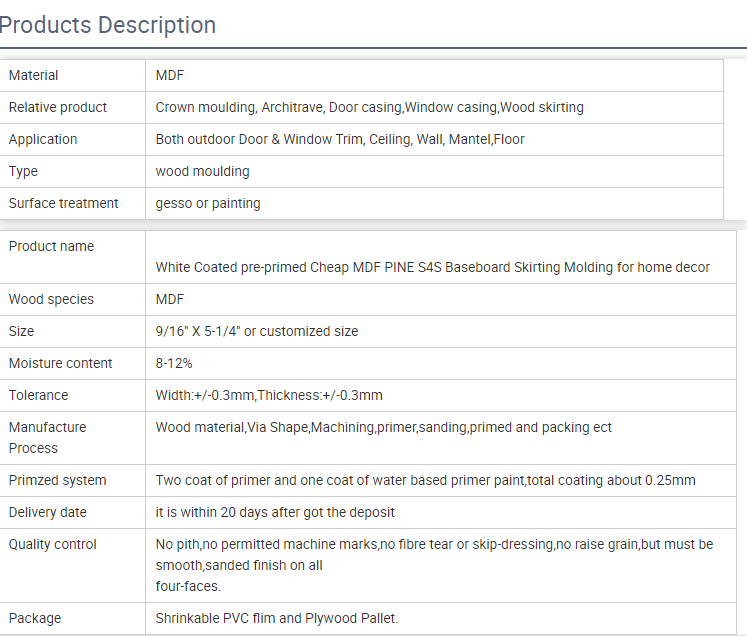The height and width of the screenshot is (636, 747).
Task: Click the Wood species label
Action: 51,299
